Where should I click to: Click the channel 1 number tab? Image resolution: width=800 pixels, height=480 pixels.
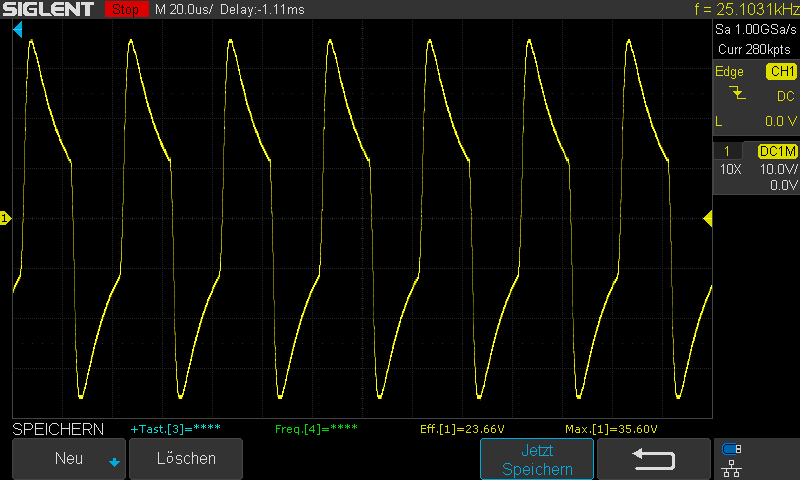coord(728,151)
